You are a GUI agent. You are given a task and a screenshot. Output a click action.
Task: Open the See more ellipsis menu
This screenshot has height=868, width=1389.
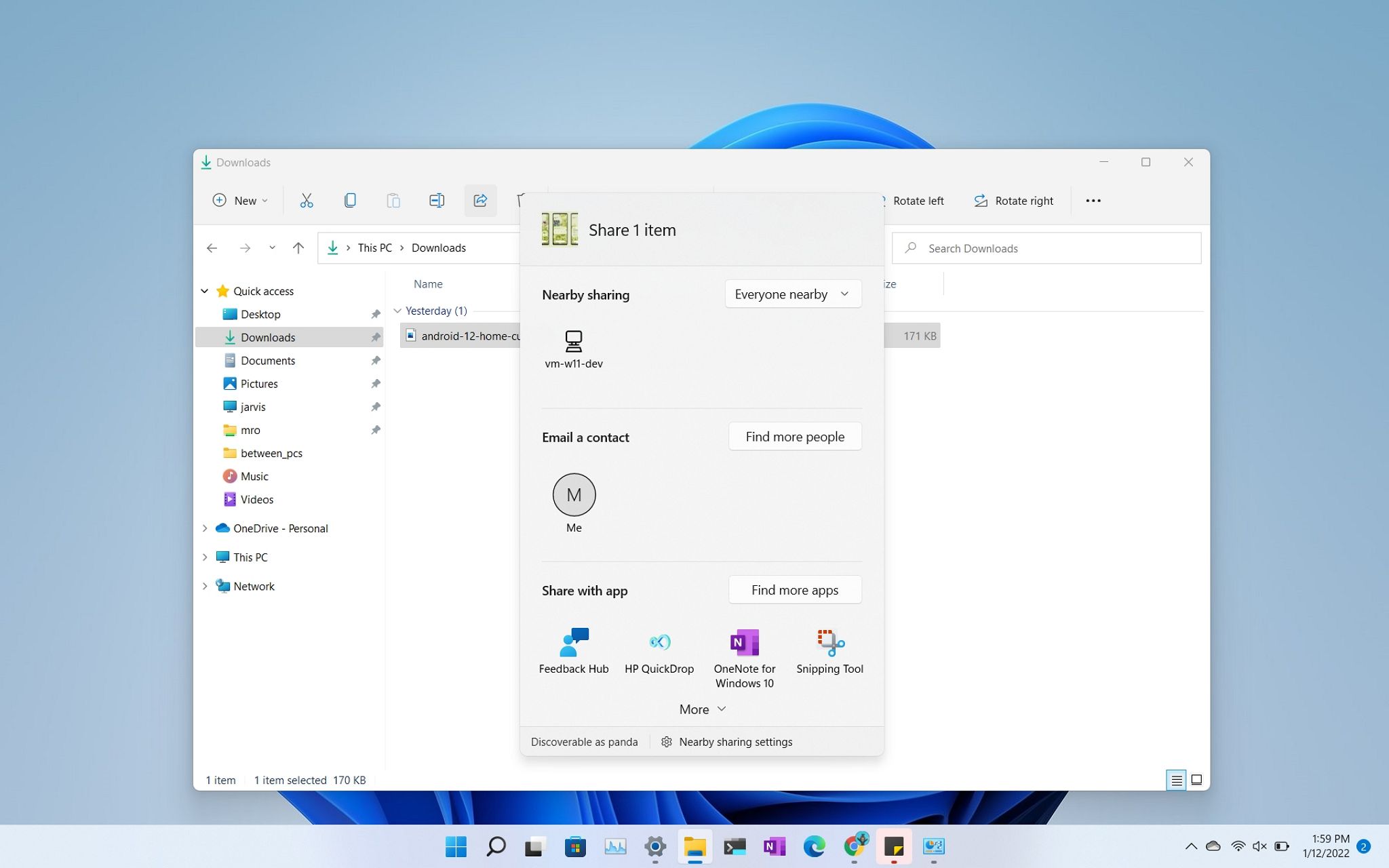pos(1093,201)
